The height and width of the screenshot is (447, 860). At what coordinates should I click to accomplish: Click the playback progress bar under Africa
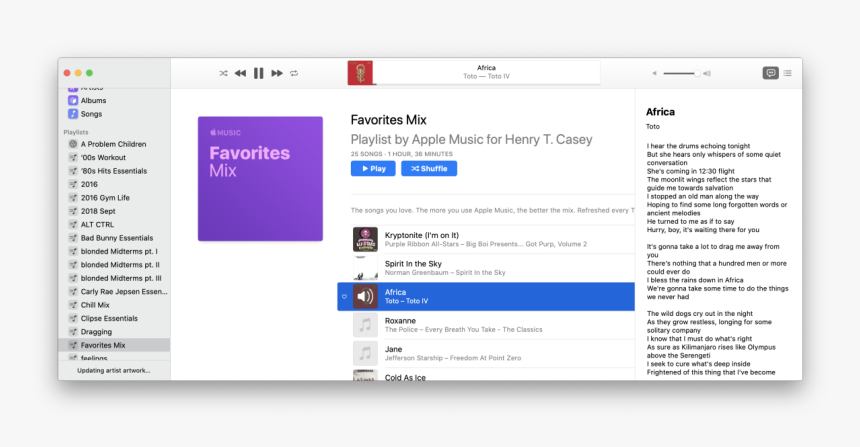(x=486, y=84)
